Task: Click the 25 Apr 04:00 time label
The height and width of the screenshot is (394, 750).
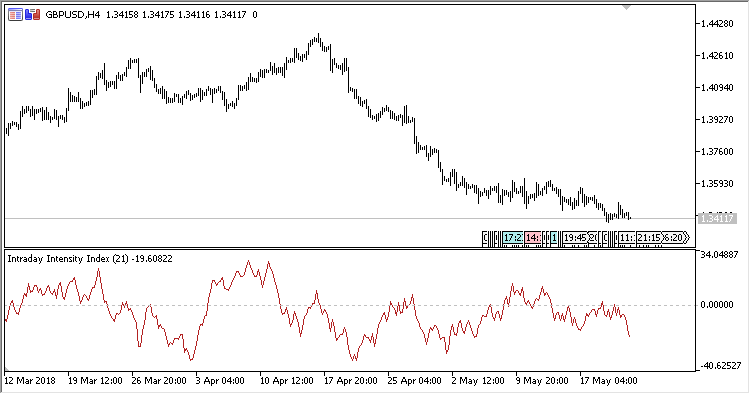Action: point(415,381)
